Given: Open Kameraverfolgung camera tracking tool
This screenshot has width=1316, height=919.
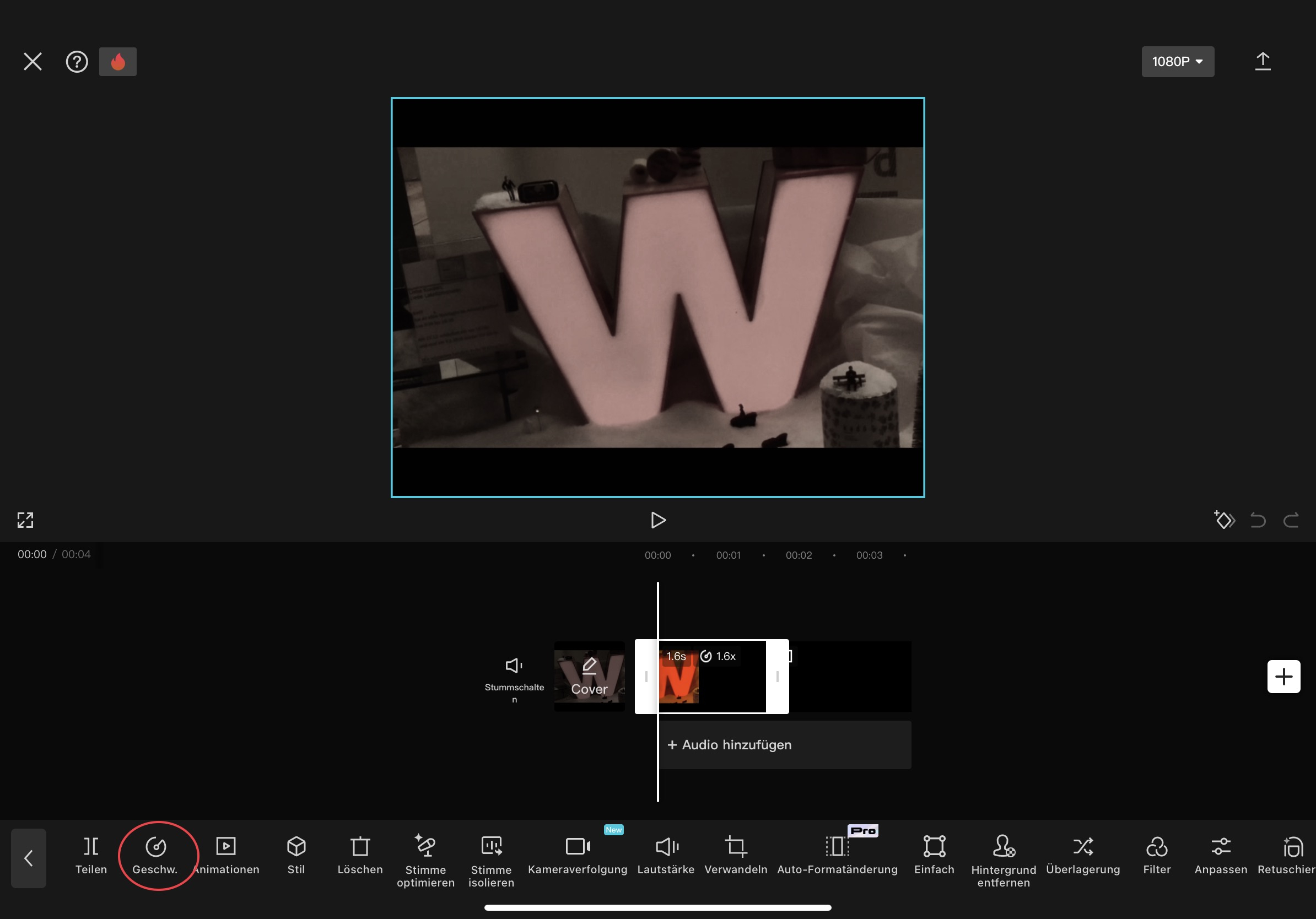Looking at the screenshot, I should click(x=577, y=855).
